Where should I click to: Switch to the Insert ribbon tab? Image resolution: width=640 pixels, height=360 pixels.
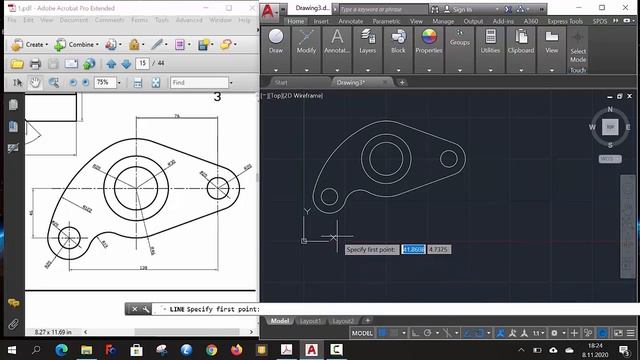point(321,21)
